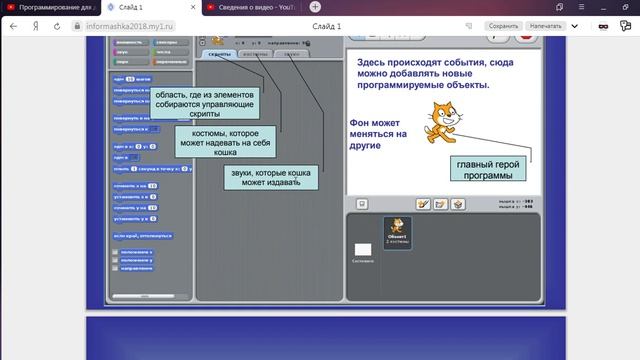
Task: Switch to the 'Сведения о видео - YouTube' tab
Action: [x=251, y=7]
